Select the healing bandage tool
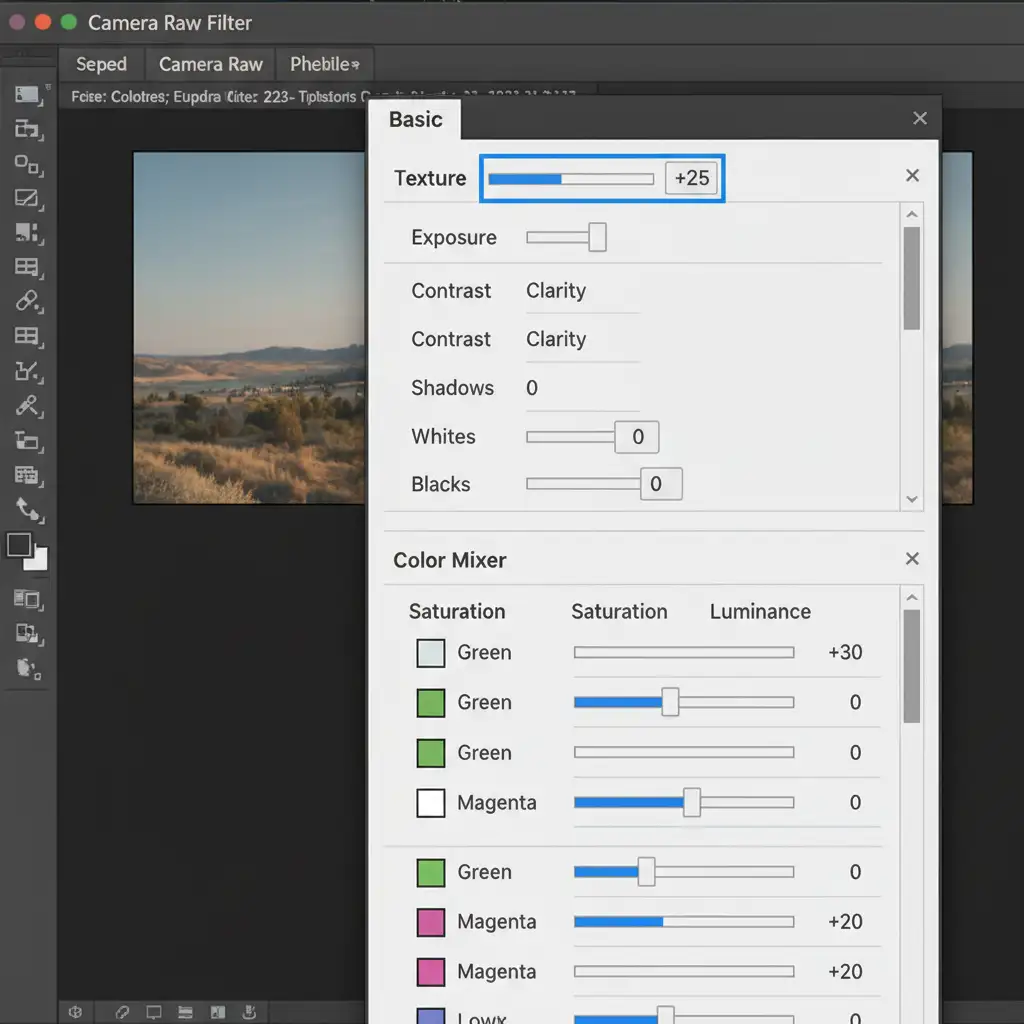This screenshot has height=1024, width=1024. point(27,301)
